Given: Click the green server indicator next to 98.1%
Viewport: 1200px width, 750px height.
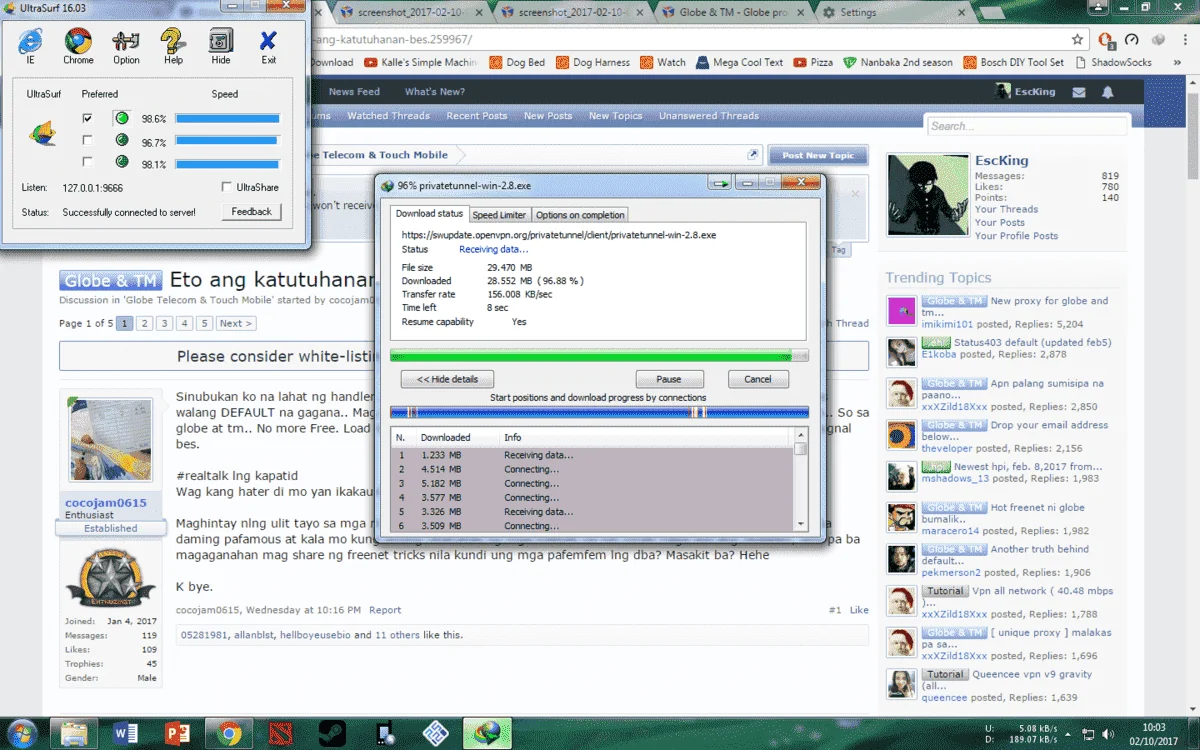Looking at the screenshot, I should (x=121, y=162).
